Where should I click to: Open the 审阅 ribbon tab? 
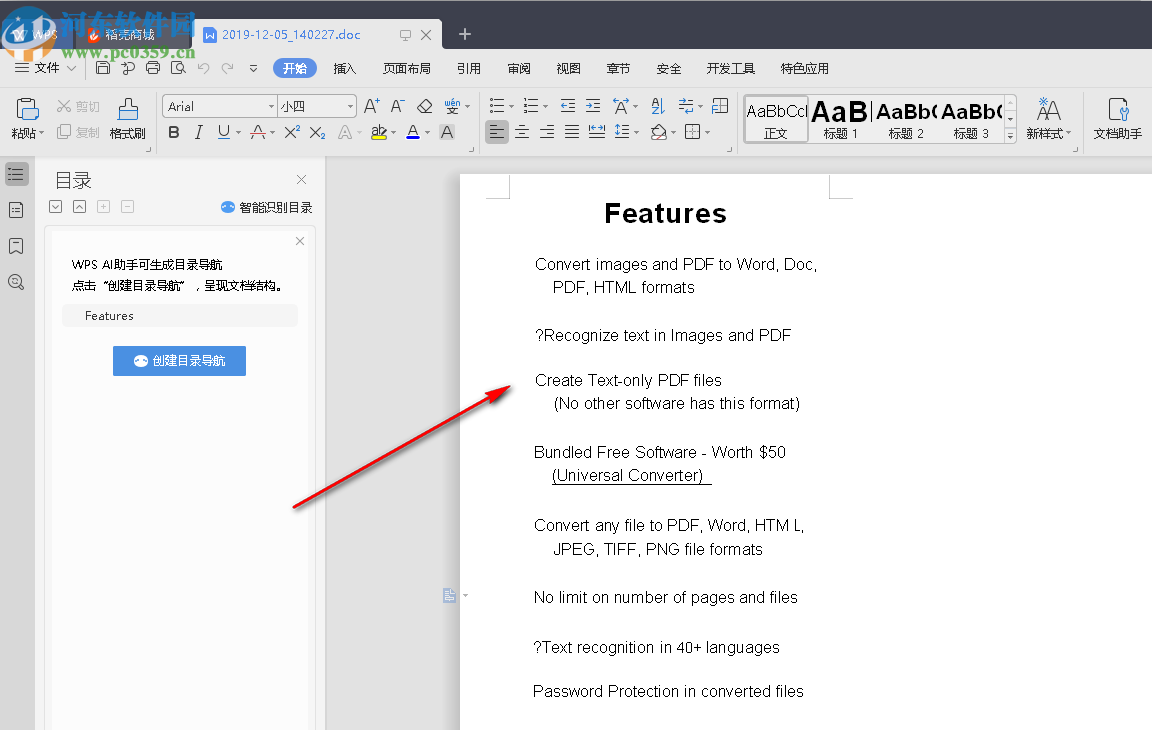[518, 68]
